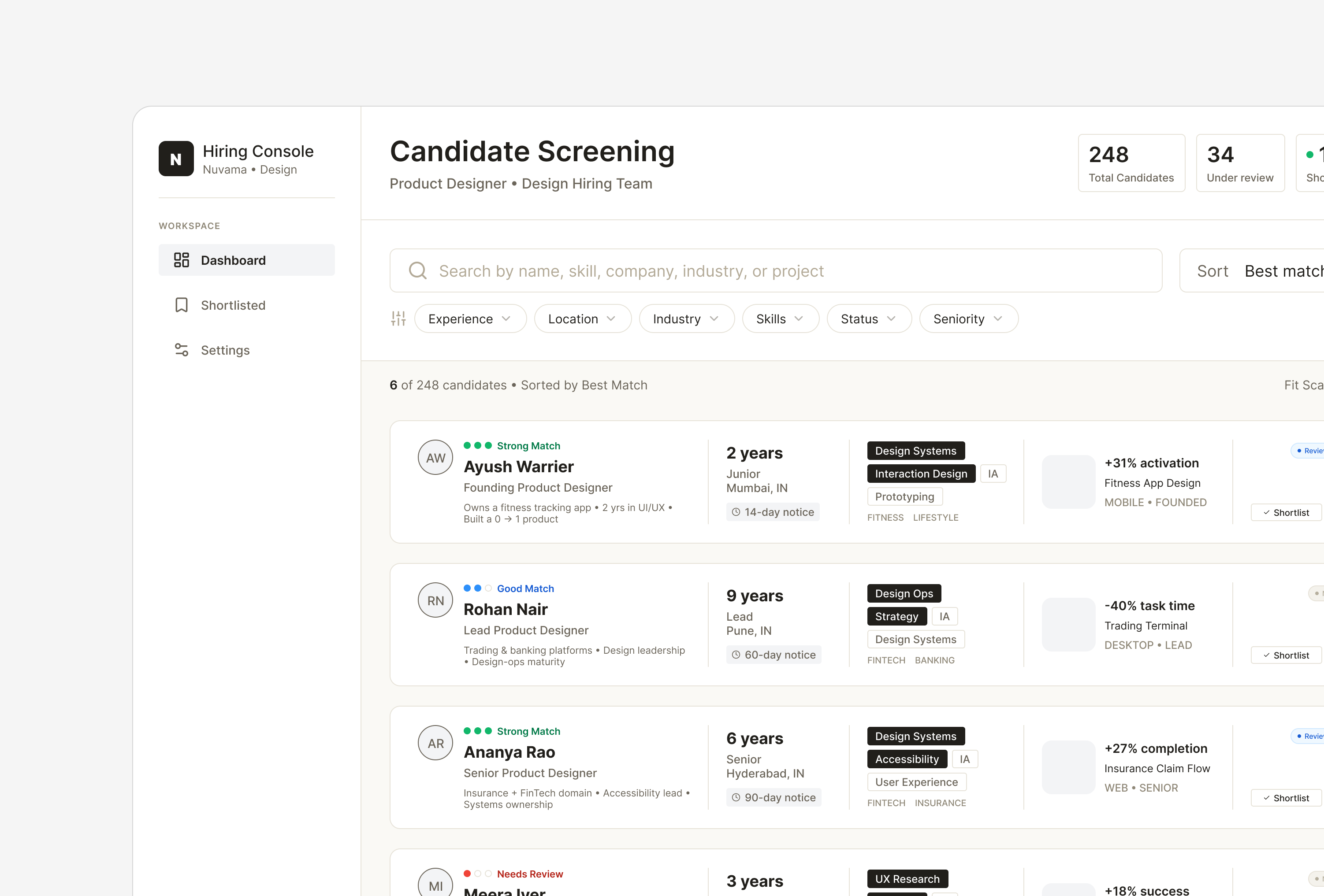Open the Industry filter dropdown
The height and width of the screenshot is (896, 1324).
pyautogui.click(x=687, y=319)
